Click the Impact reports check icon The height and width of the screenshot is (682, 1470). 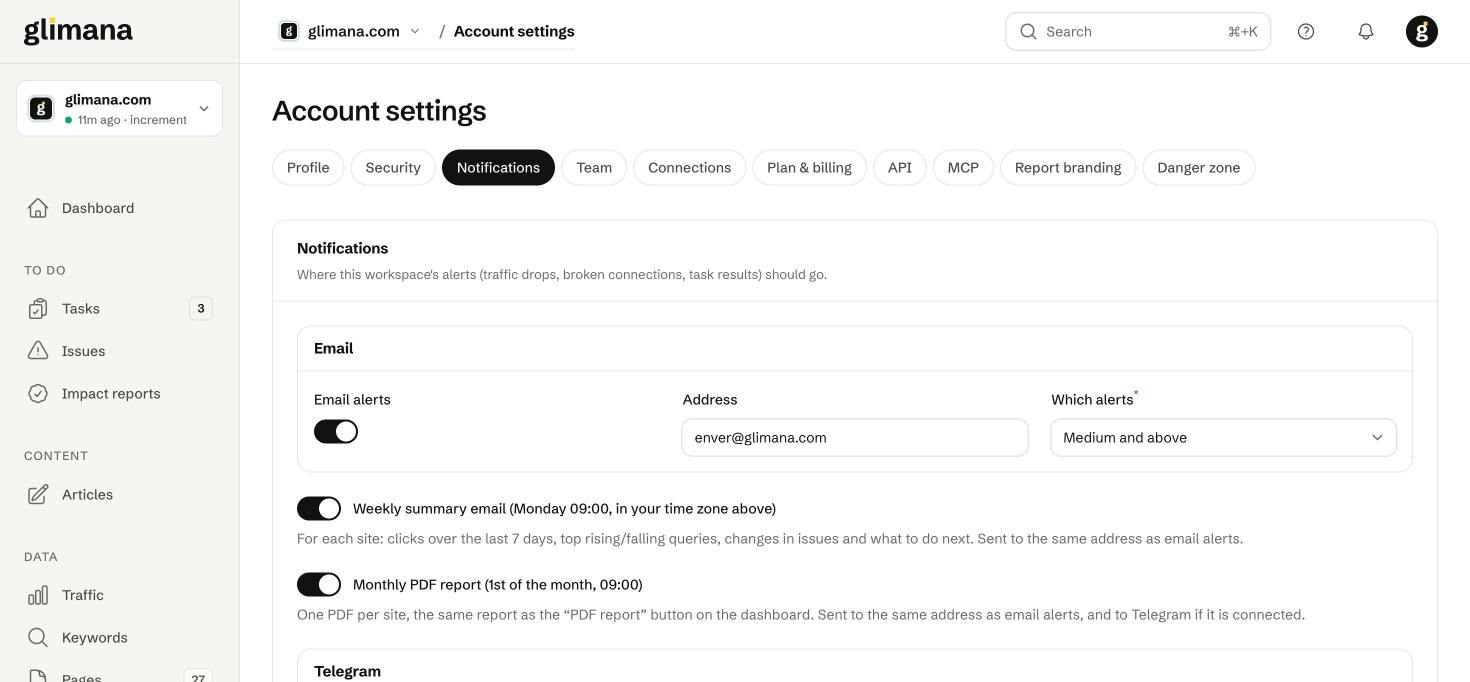[38, 394]
